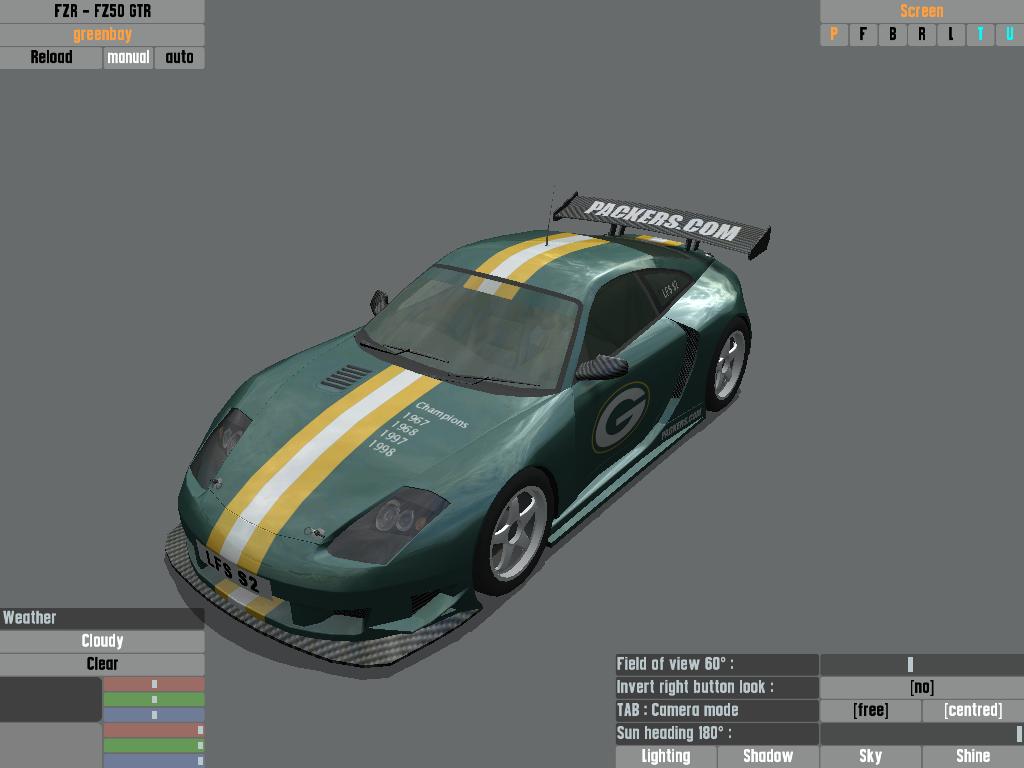Choose Cloudy weather
This screenshot has width=1024, height=768.
click(x=102, y=641)
